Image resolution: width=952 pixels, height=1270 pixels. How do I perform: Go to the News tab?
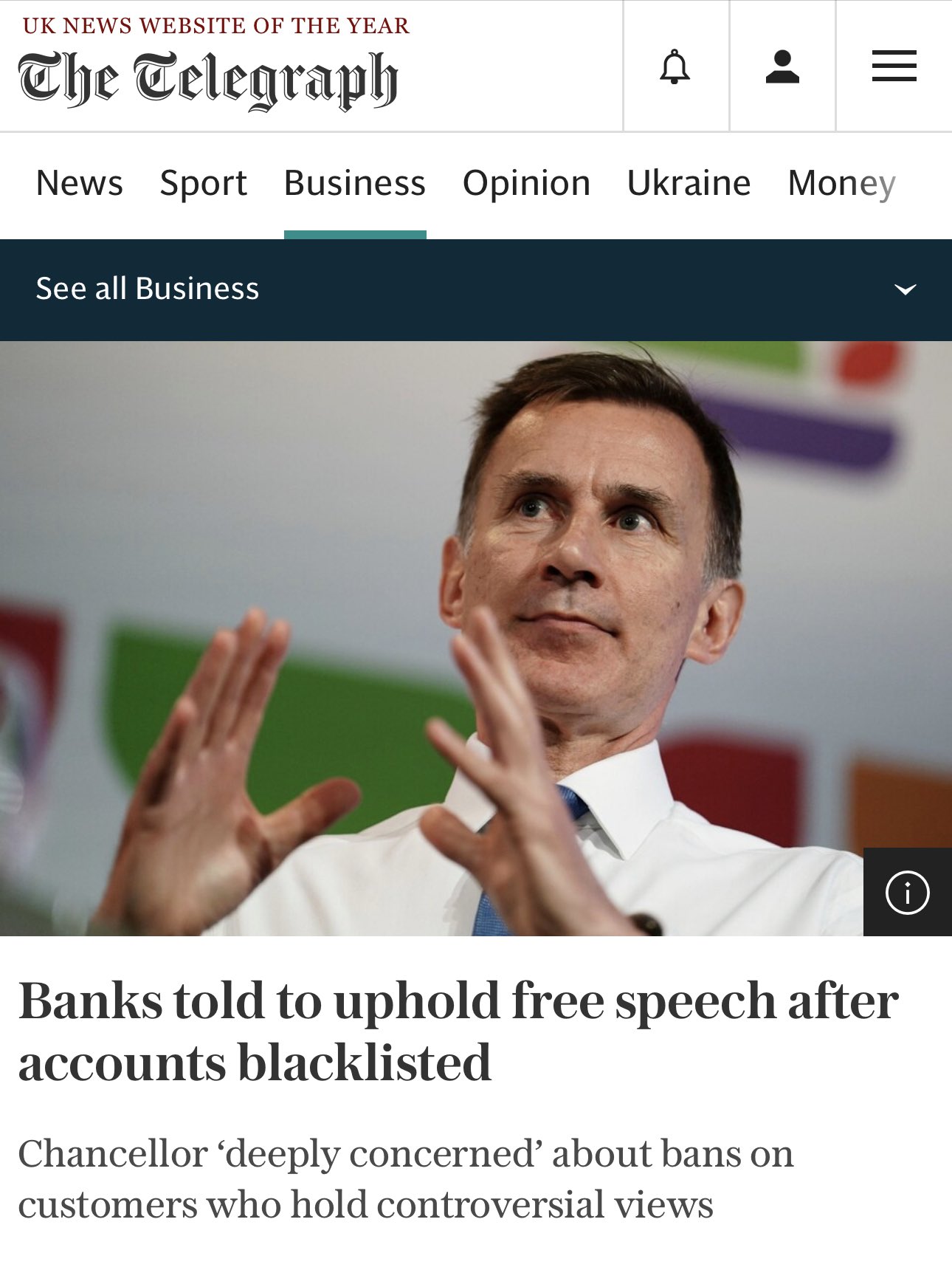(80, 183)
